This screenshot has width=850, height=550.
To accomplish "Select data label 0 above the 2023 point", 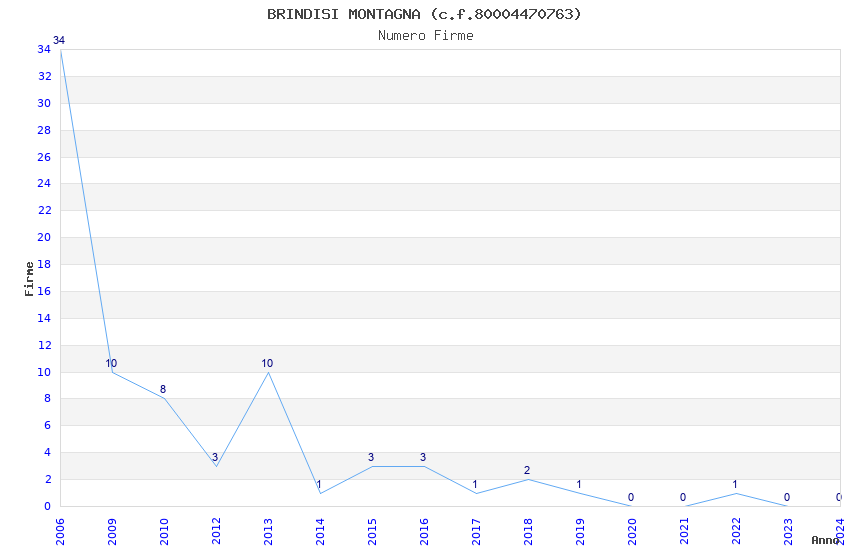I will 787,497.
